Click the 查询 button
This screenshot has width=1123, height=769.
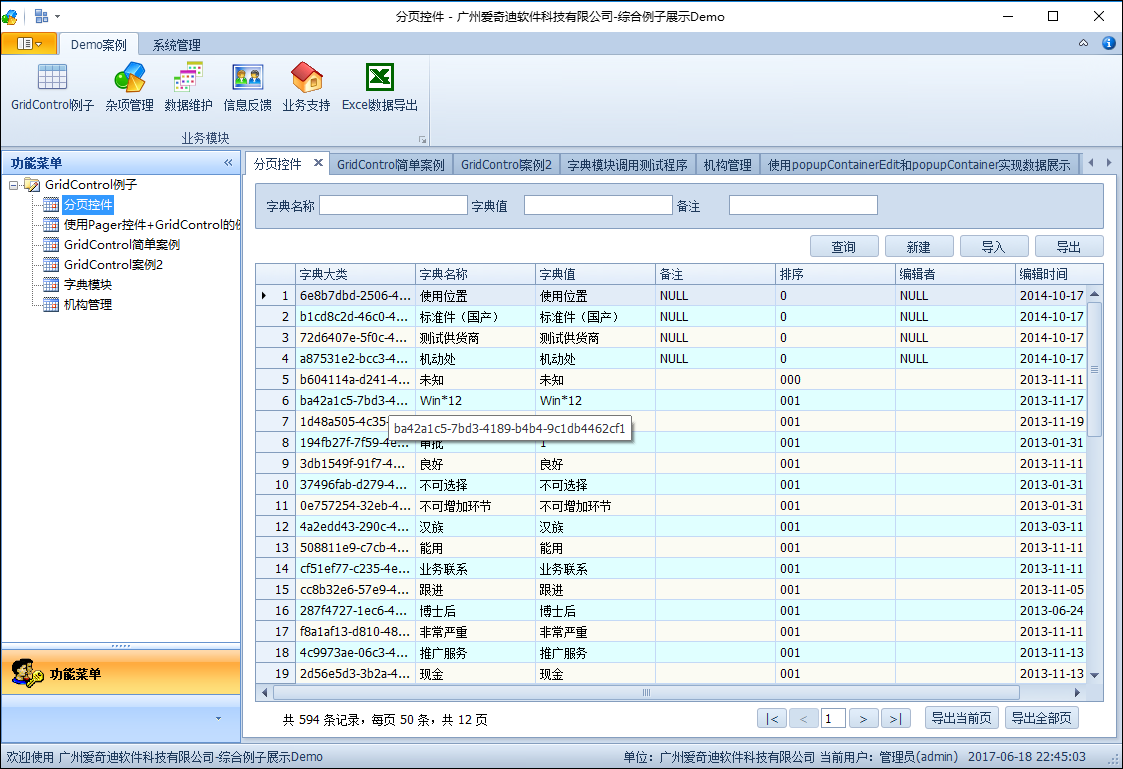[844, 246]
